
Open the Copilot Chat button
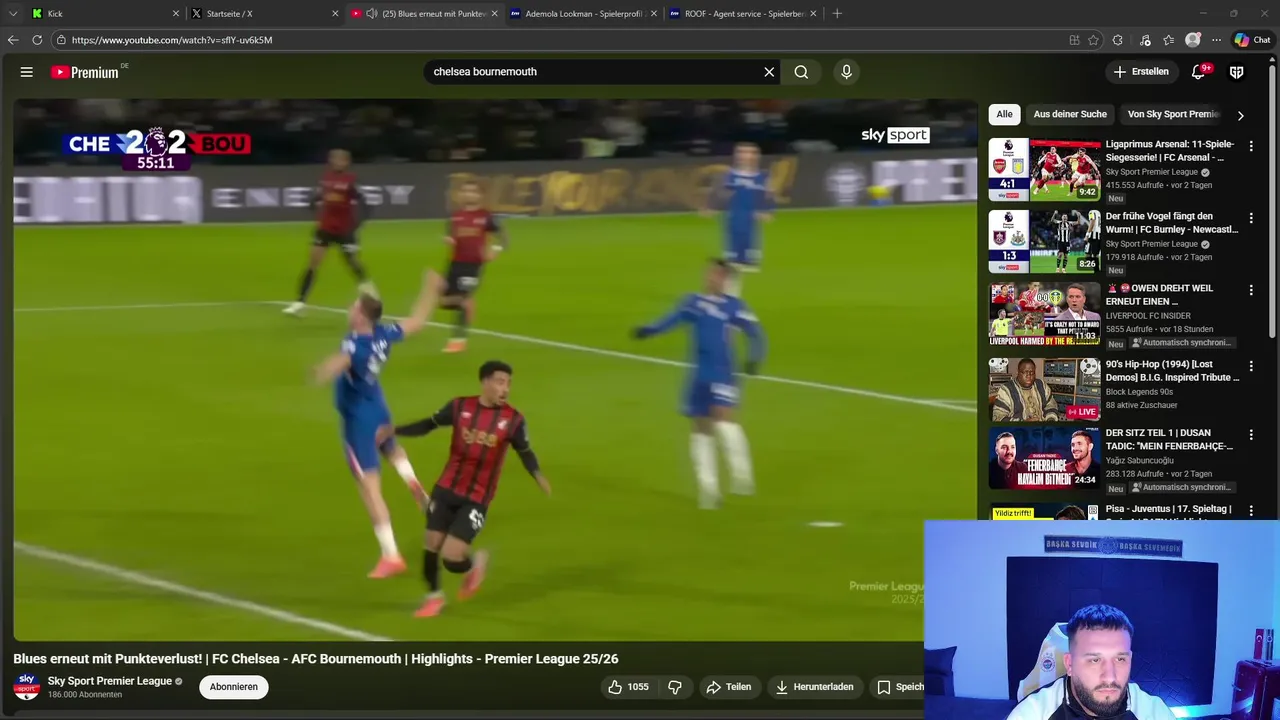tap(1252, 40)
